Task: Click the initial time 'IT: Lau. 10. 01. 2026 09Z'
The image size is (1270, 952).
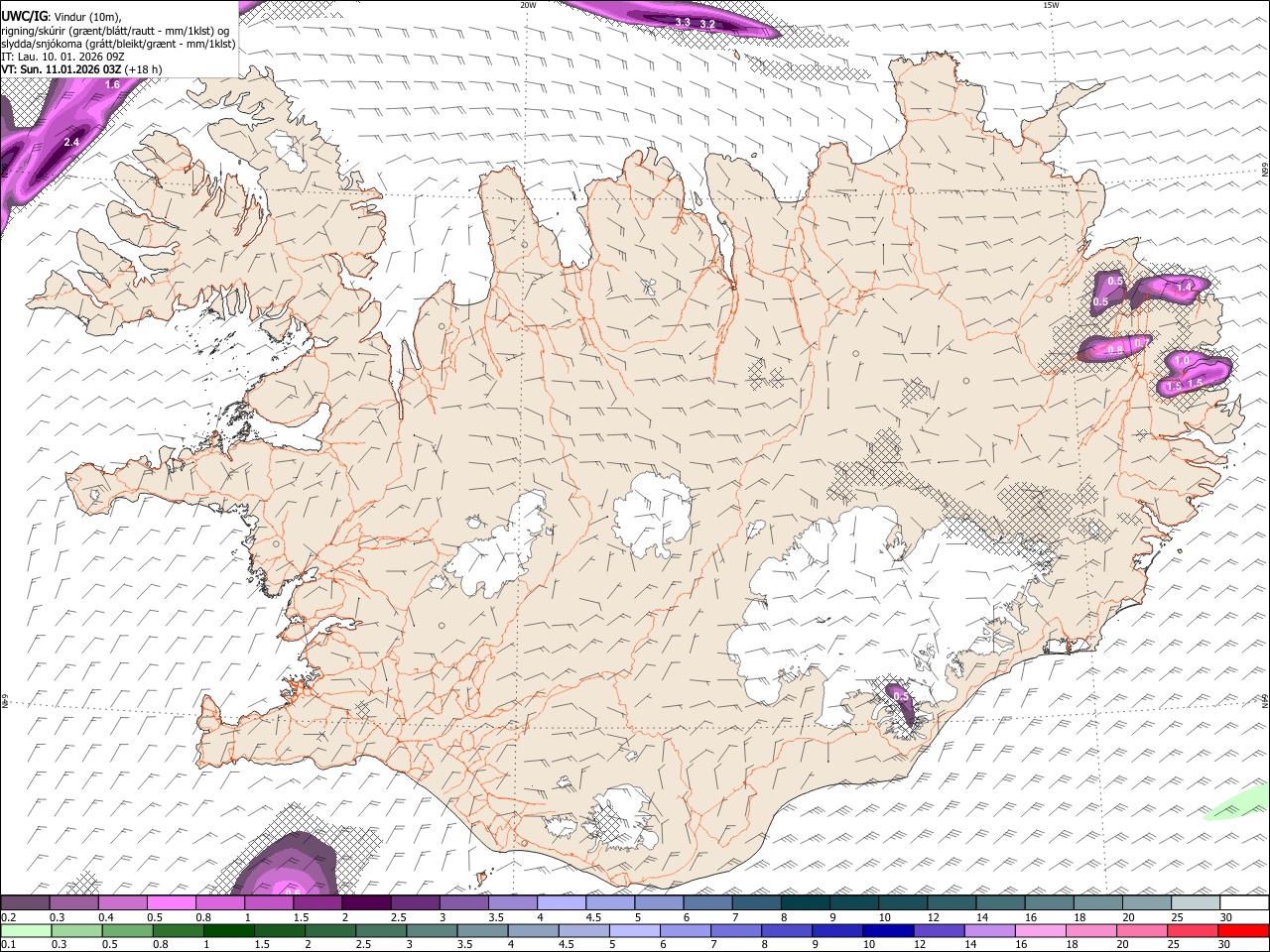Action: point(63,57)
